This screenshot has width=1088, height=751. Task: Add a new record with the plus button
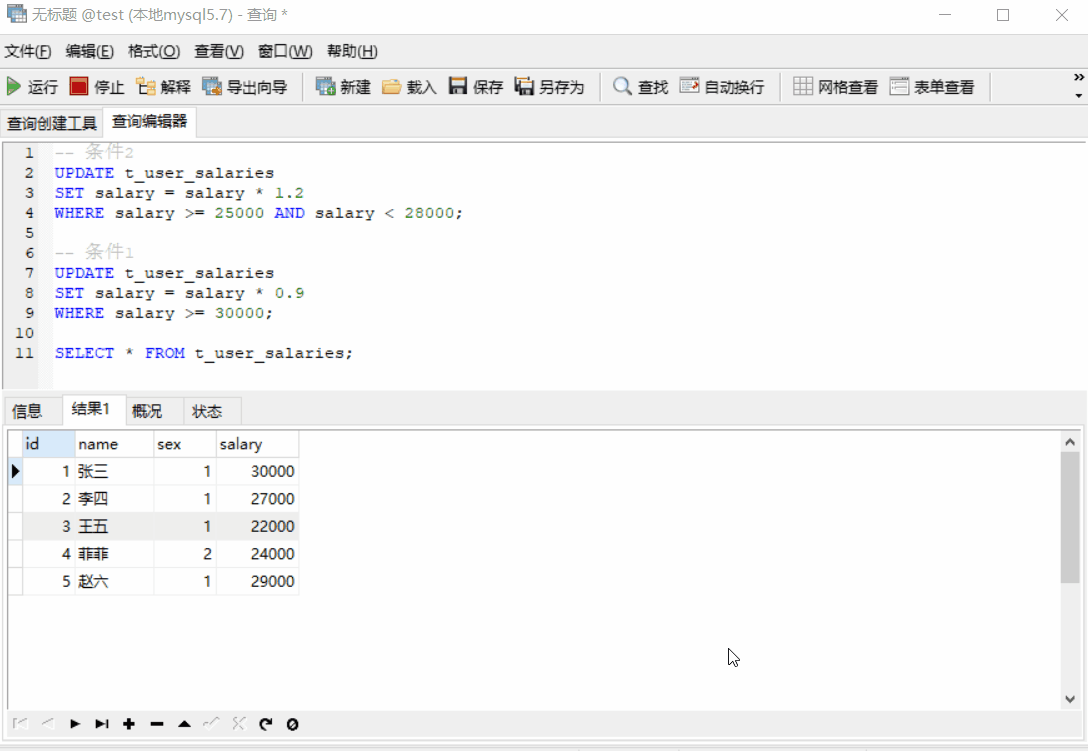[x=128, y=724]
